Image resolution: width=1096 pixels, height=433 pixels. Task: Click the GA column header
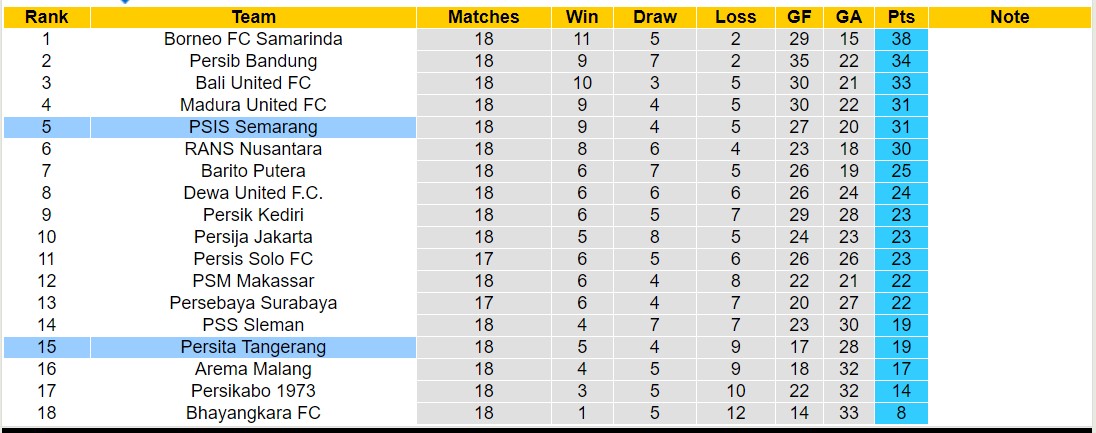tap(849, 17)
